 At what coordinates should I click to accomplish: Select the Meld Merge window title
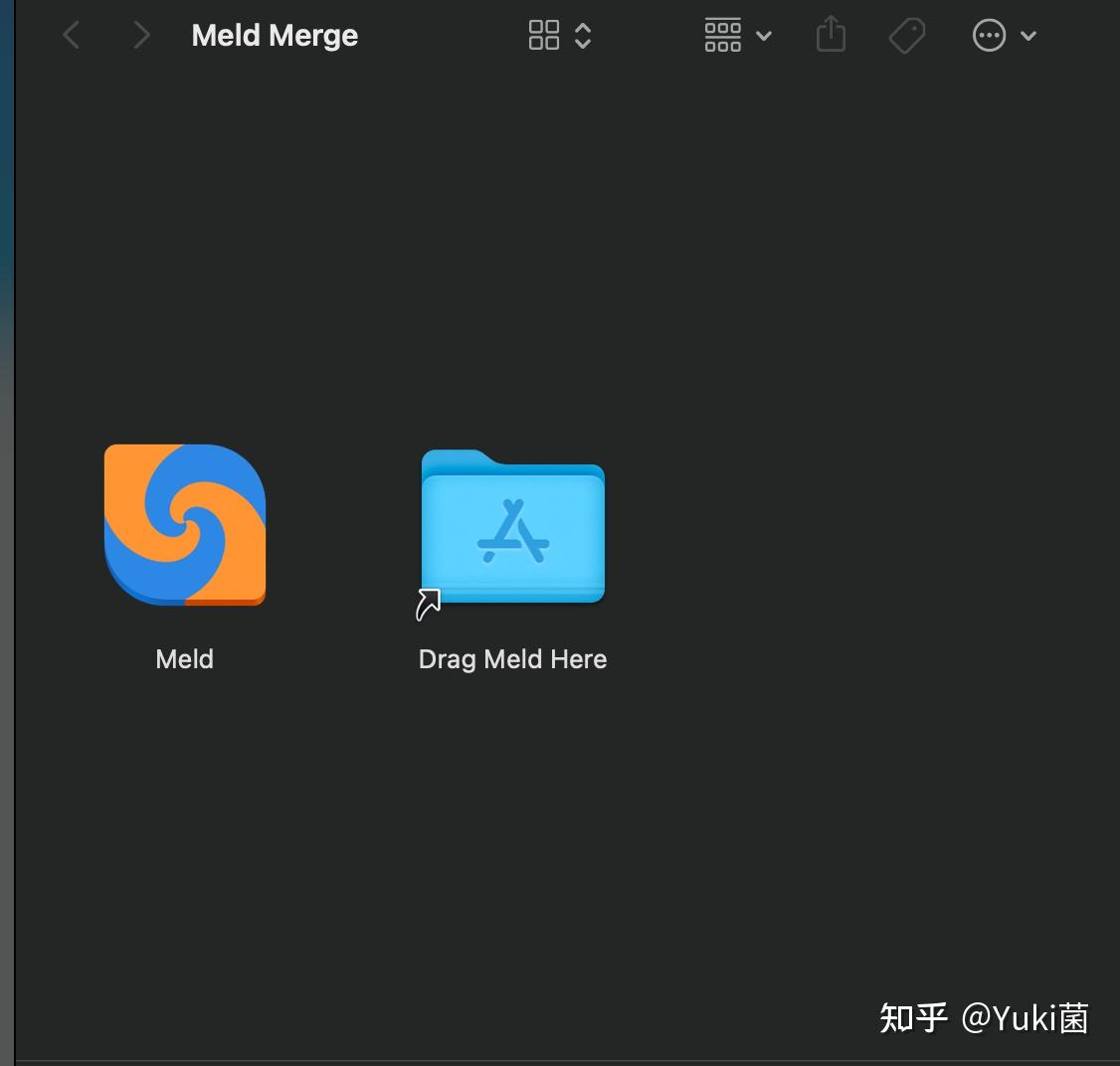[275, 35]
